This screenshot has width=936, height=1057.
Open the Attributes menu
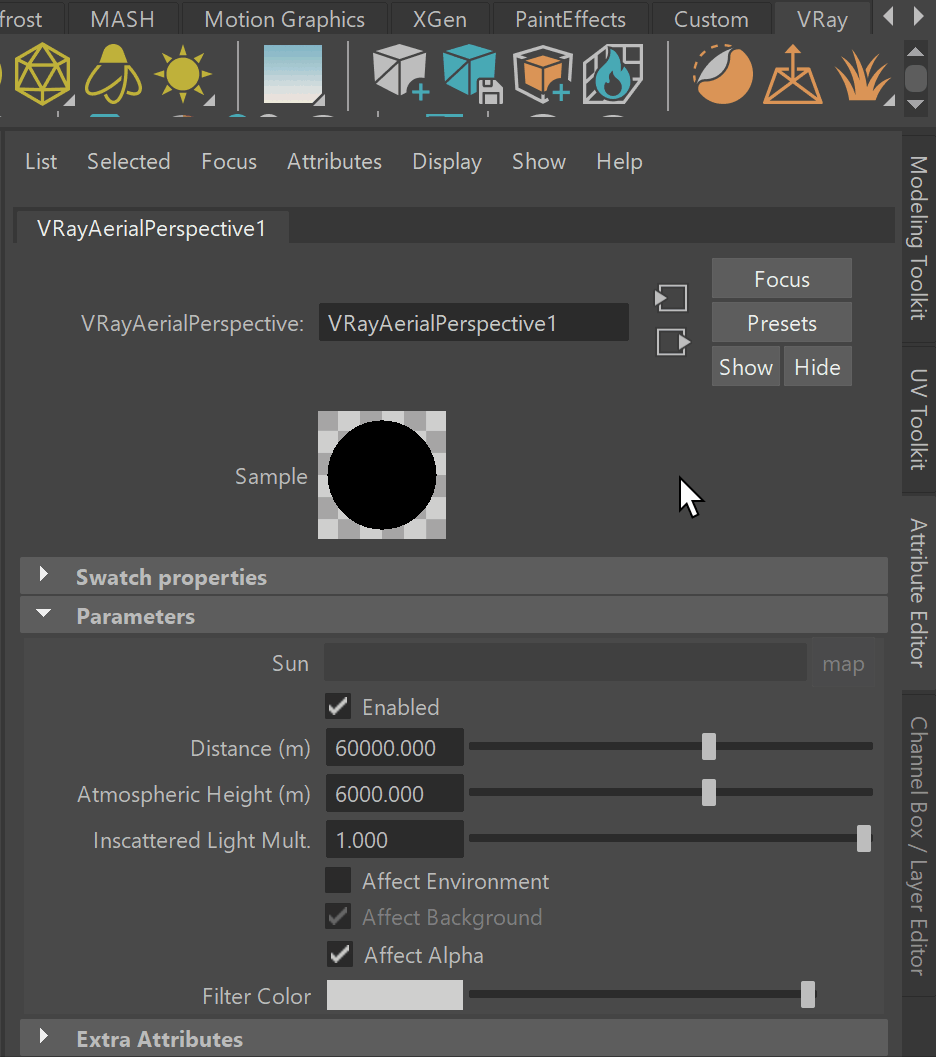(334, 162)
